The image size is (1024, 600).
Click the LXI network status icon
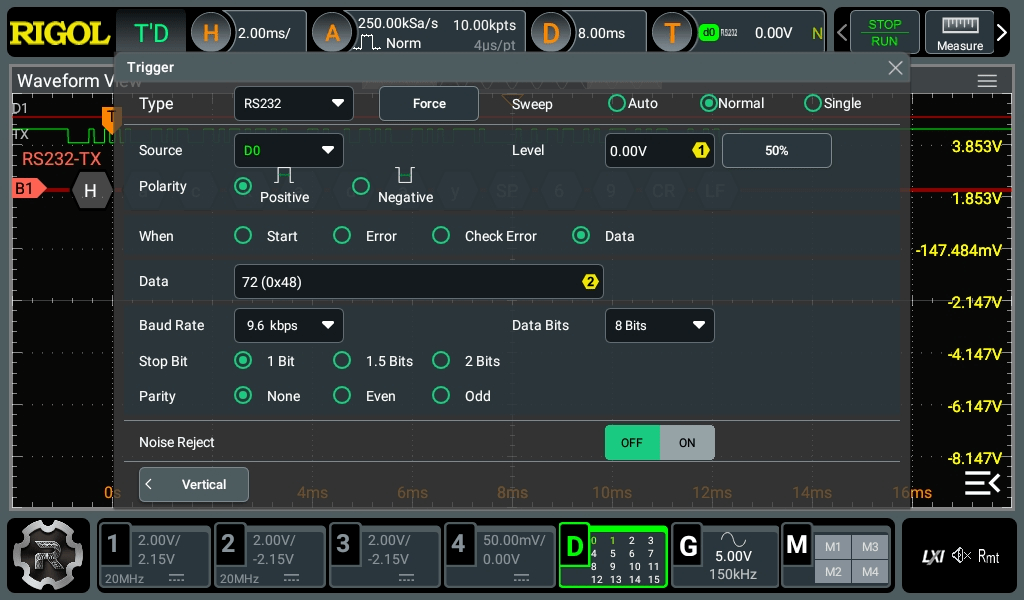click(x=932, y=556)
